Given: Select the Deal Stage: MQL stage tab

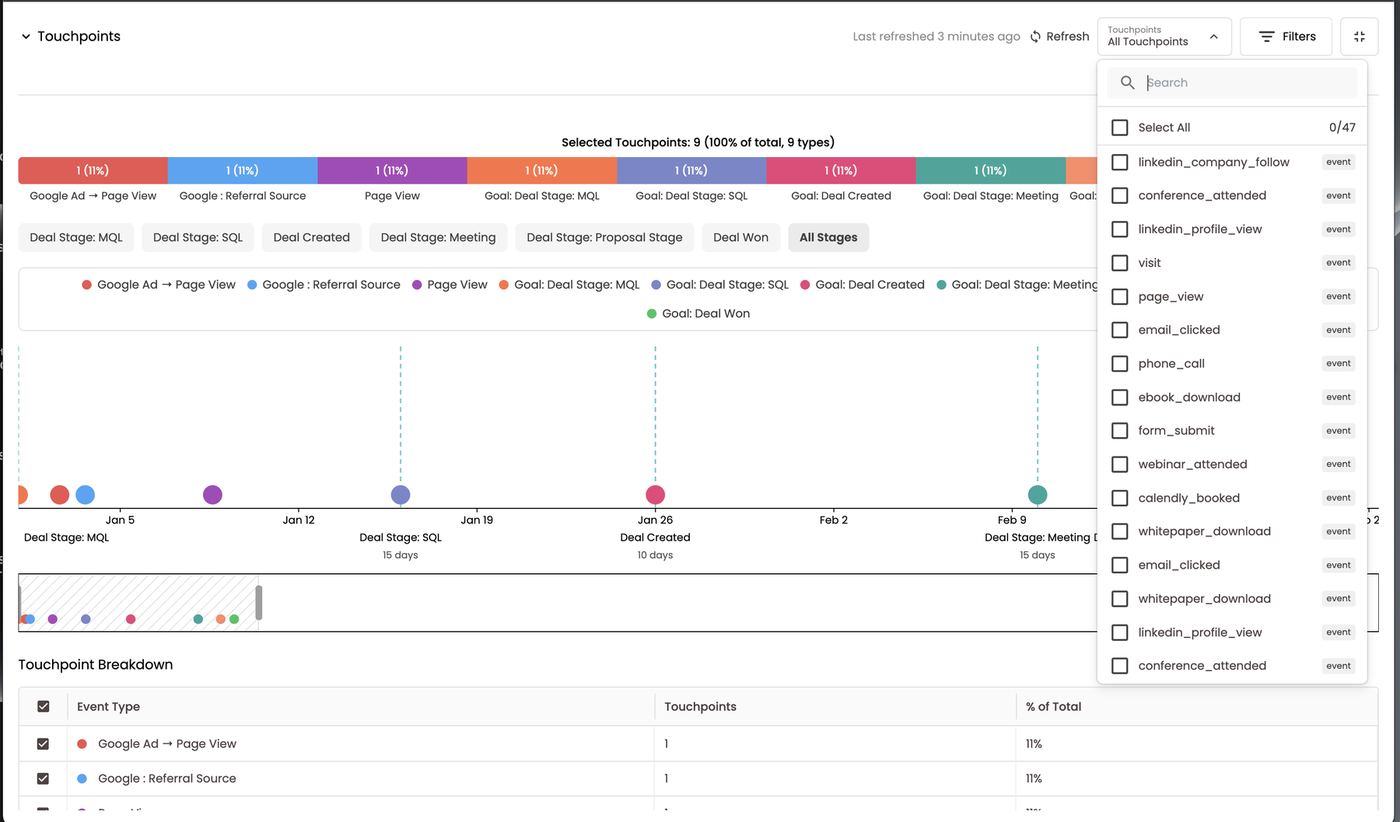Looking at the screenshot, I should pyautogui.click(x=76, y=238).
